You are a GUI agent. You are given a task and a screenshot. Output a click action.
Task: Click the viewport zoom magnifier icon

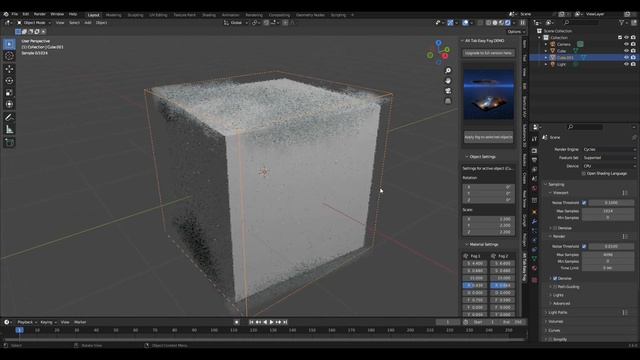coord(448,71)
